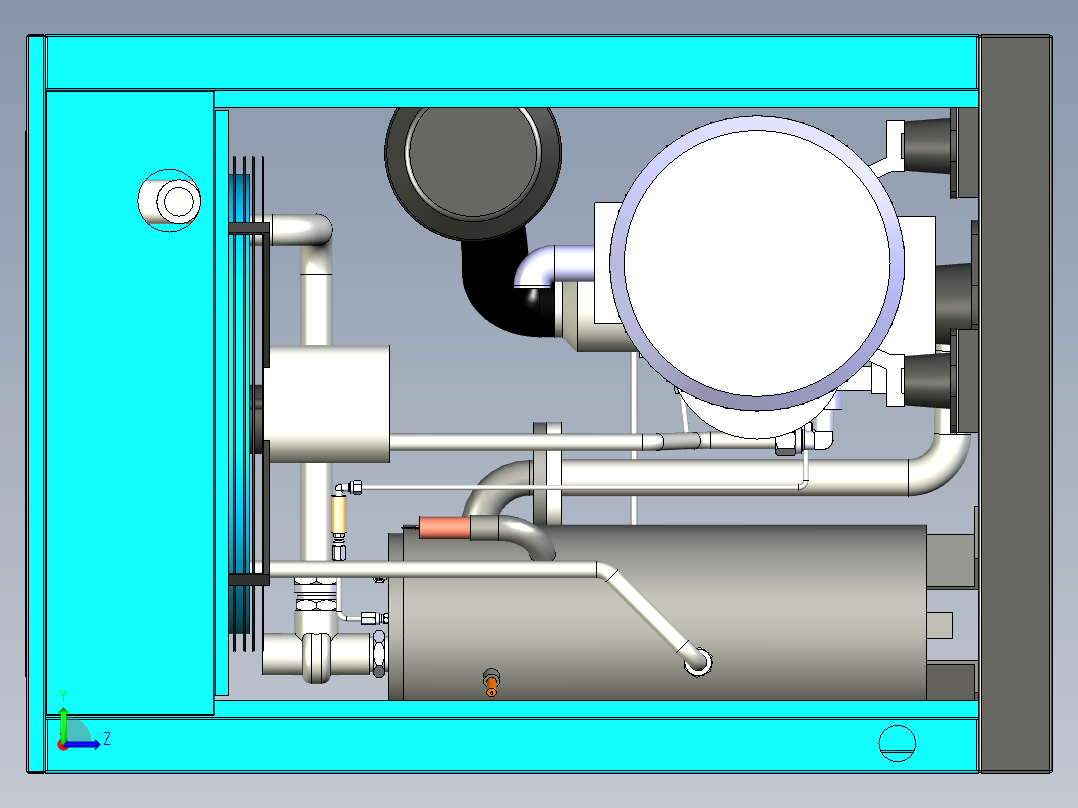Pick the orange drain valve under the tank
This screenshot has height=808, width=1078.
pyautogui.click(x=491, y=682)
